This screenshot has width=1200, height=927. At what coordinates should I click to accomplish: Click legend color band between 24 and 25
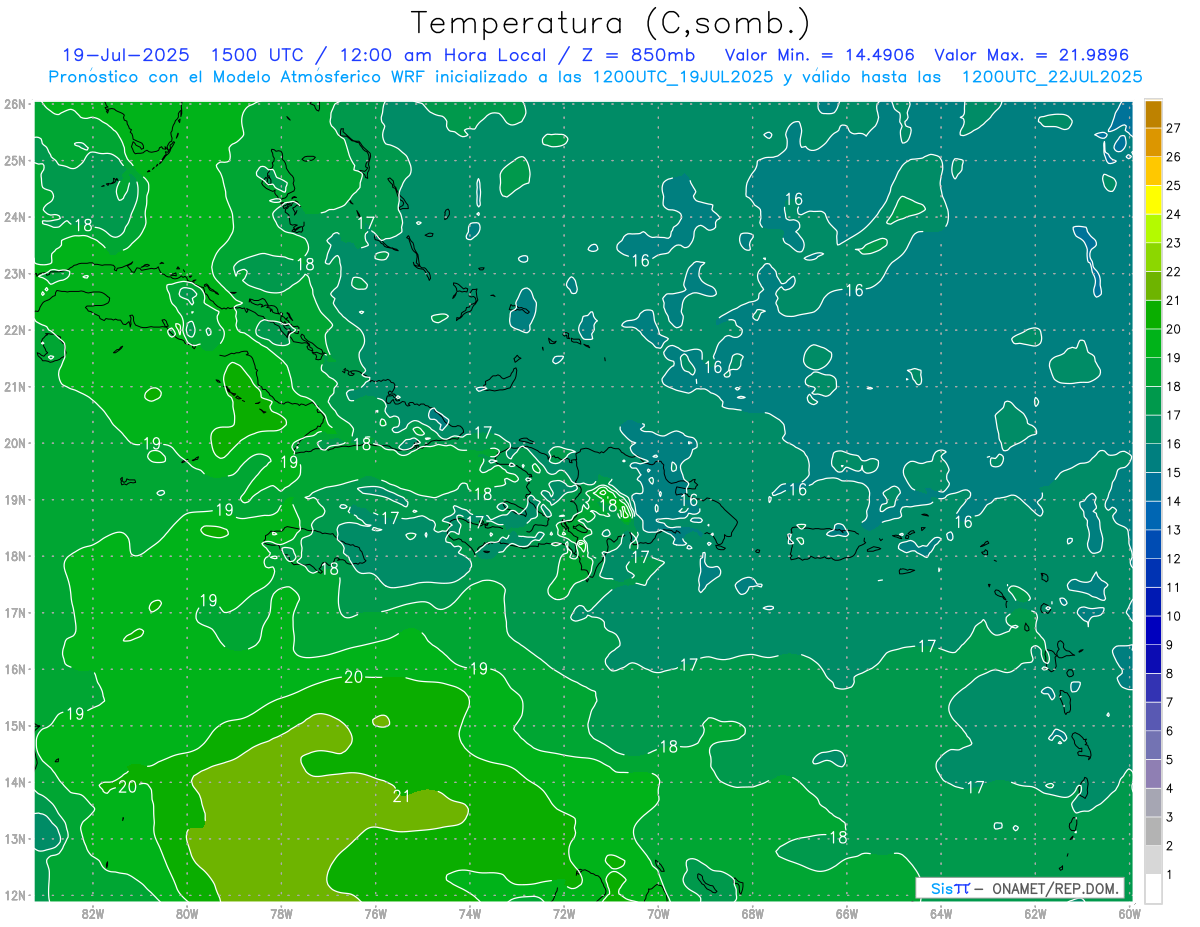point(1153,200)
